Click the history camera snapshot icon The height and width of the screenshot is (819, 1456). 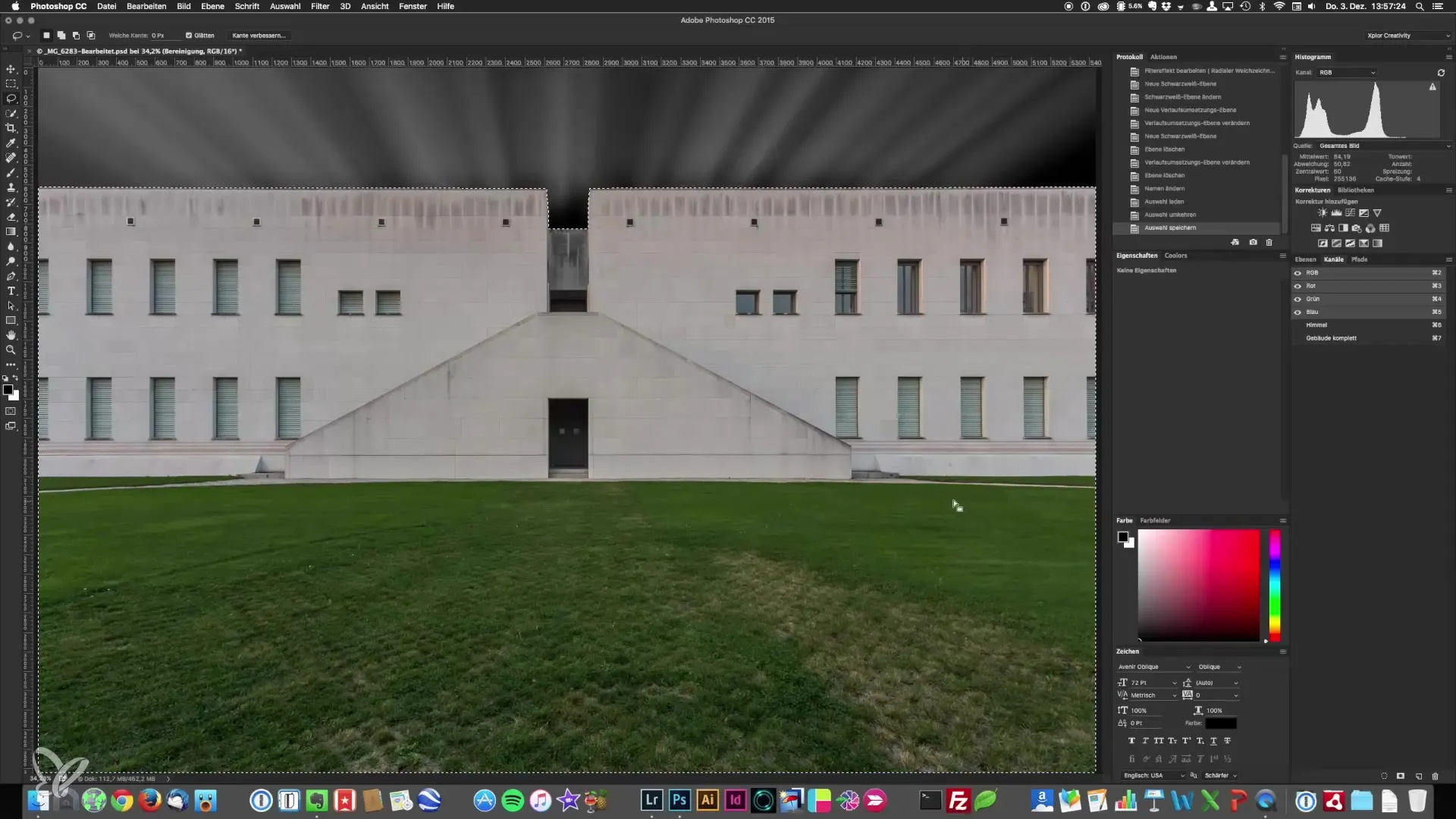(x=1253, y=243)
